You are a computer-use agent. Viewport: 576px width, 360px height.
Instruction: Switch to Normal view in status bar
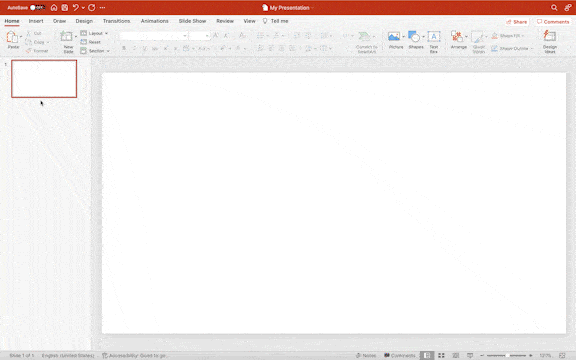[x=426, y=356]
